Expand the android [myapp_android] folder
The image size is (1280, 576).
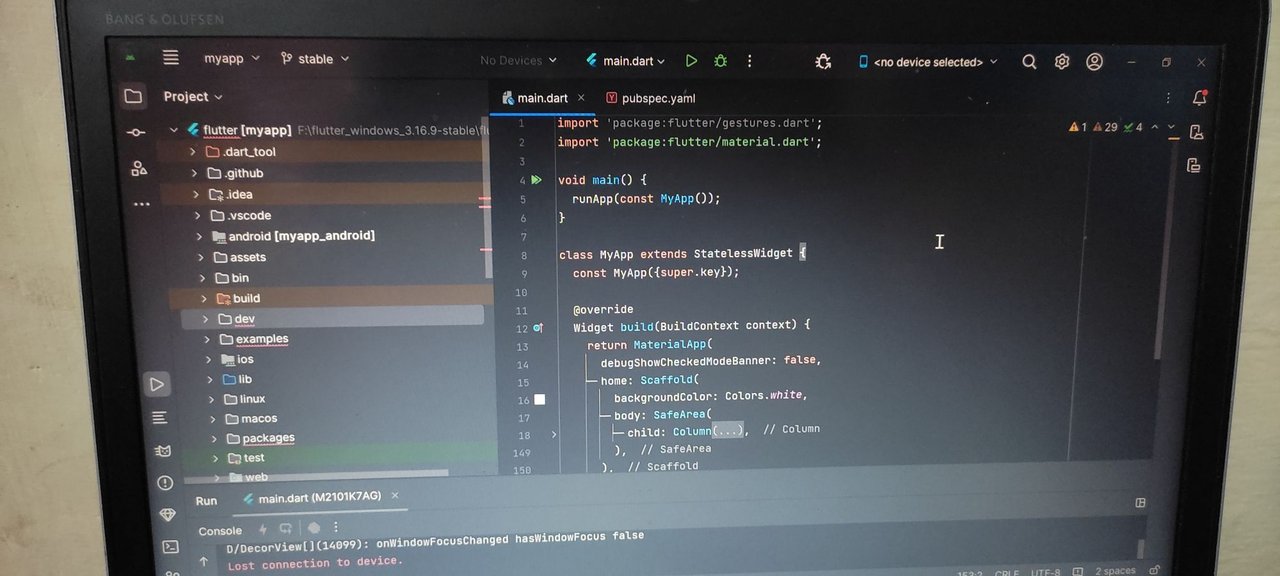(x=200, y=237)
